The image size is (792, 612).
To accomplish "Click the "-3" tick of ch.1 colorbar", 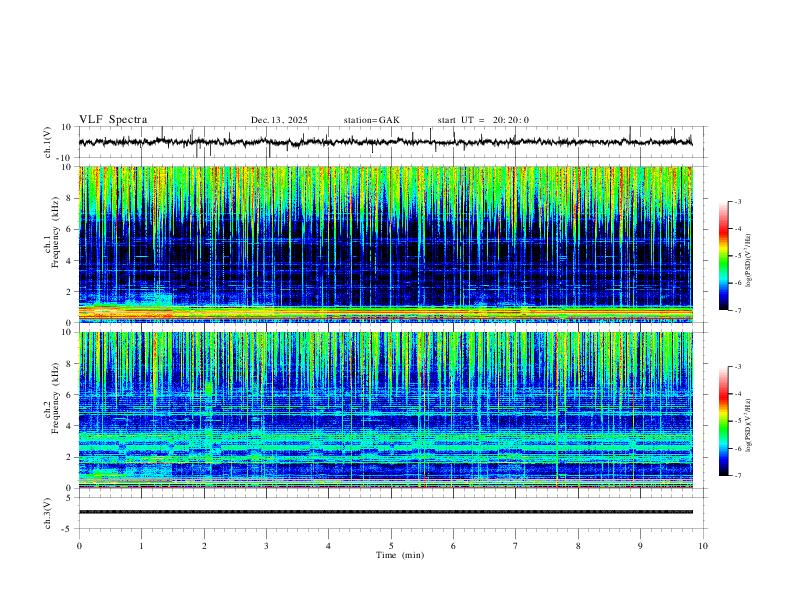I will pos(737,201).
